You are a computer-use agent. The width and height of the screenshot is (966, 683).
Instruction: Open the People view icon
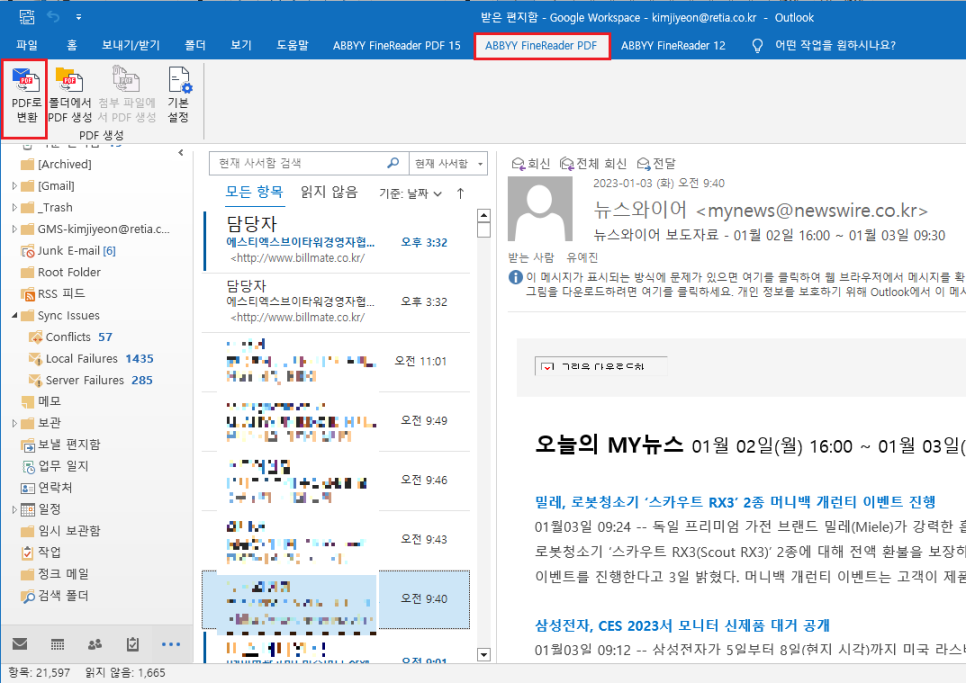(x=95, y=644)
